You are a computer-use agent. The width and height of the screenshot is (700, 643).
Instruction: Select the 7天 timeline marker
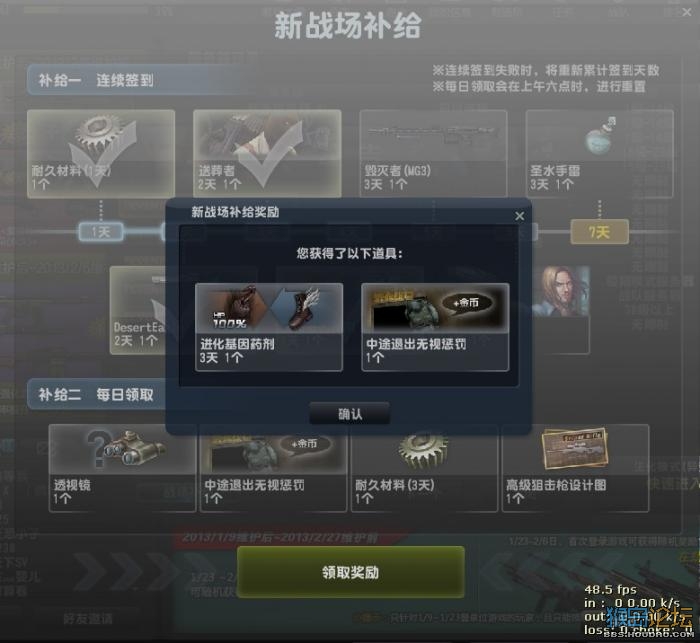point(600,232)
